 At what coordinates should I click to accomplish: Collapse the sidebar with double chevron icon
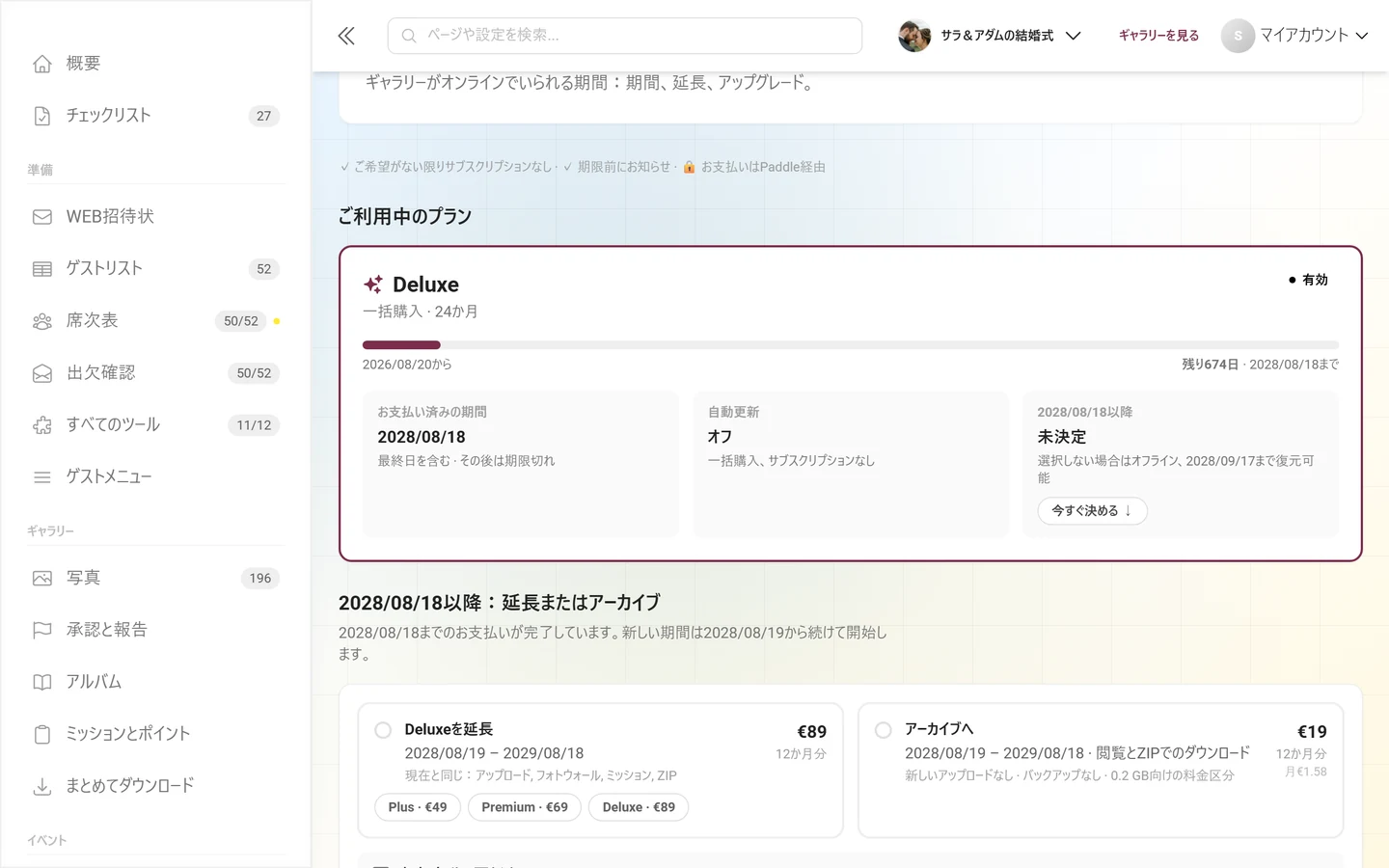click(x=346, y=36)
